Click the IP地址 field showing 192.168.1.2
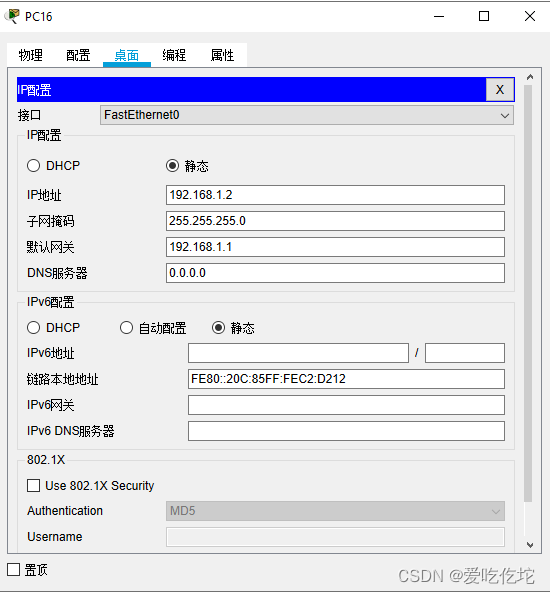The width and height of the screenshot is (550, 594). click(x=335, y=195)
